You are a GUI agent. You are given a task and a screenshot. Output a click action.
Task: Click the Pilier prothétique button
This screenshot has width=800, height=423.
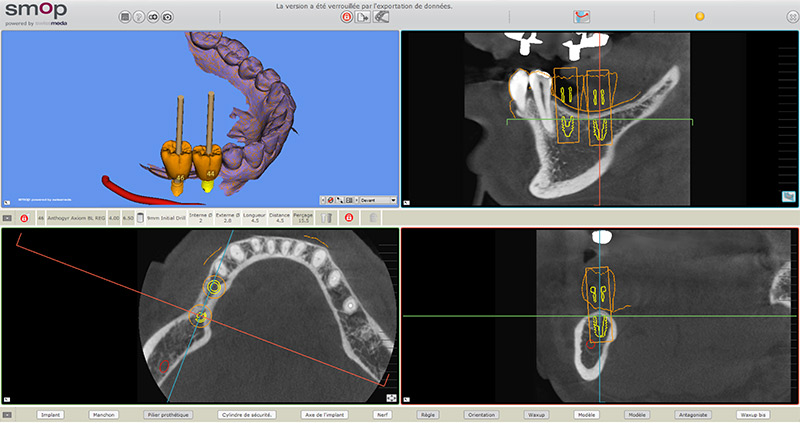pos(168,413)
